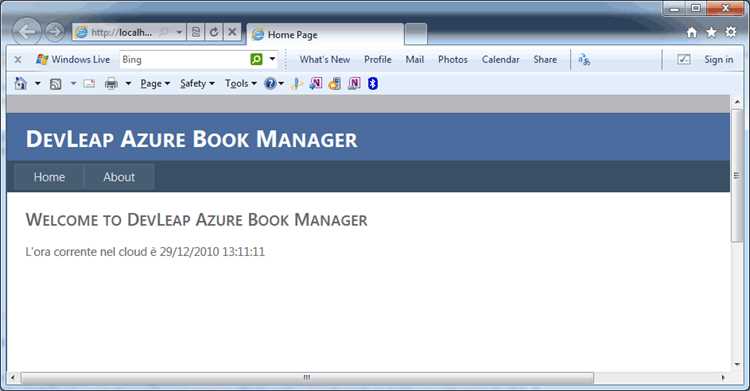Click Sign in on Windows Live toolbar

(718, 59)
